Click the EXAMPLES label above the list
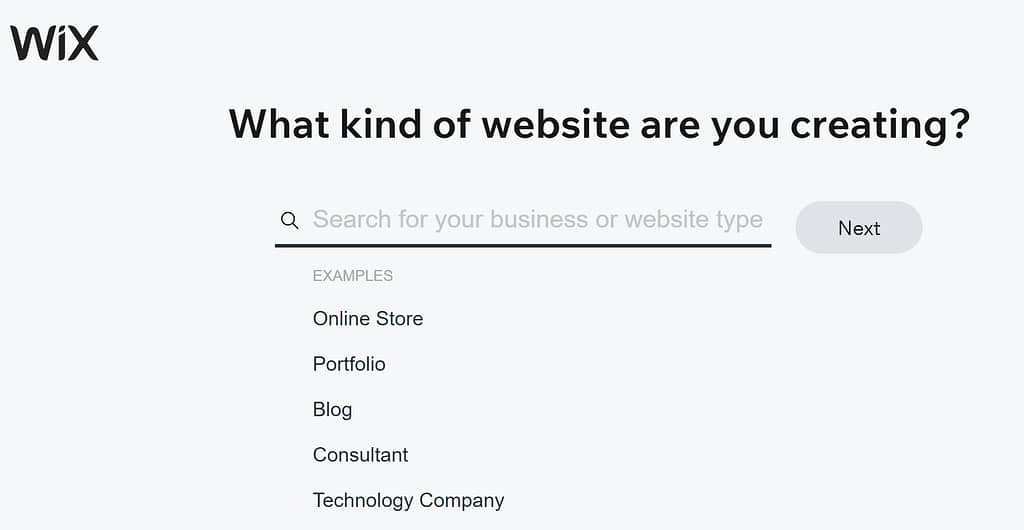The image size is (1024, 530). pyautogui.click(x=353, y=276)
